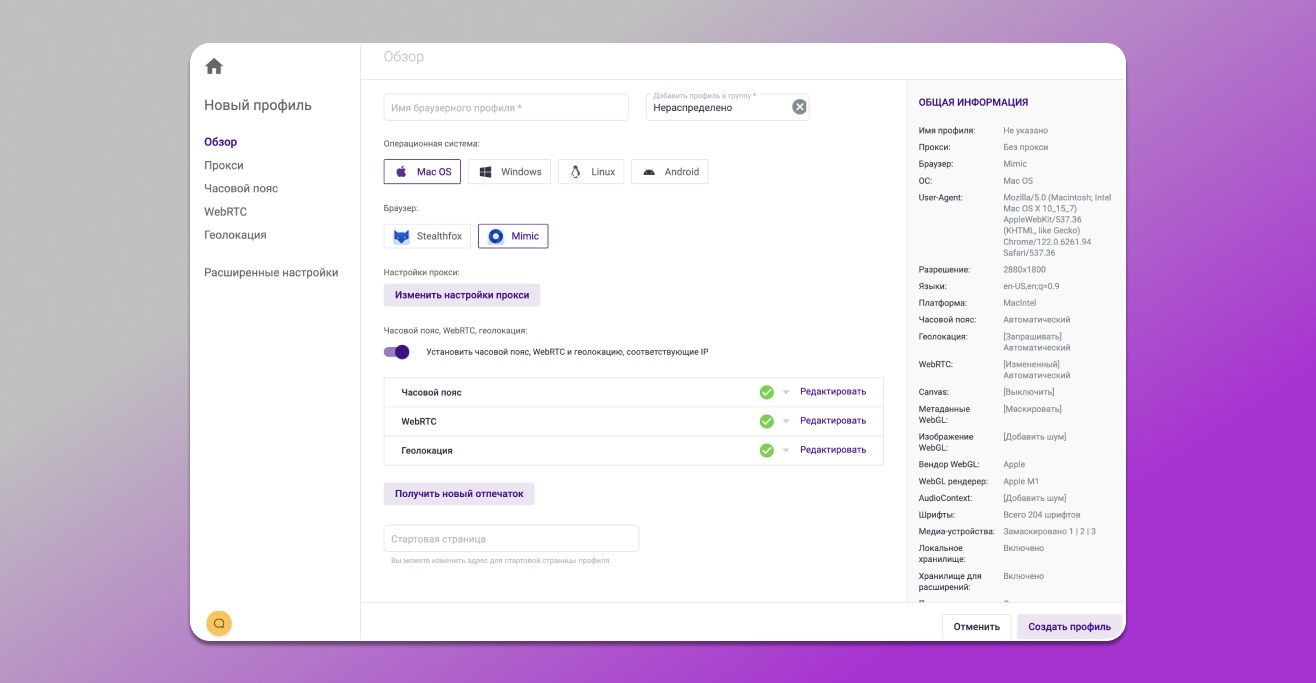
Task: Click the Стартовая страница input field
Action: pyautogui.click(x=511, y=539)
